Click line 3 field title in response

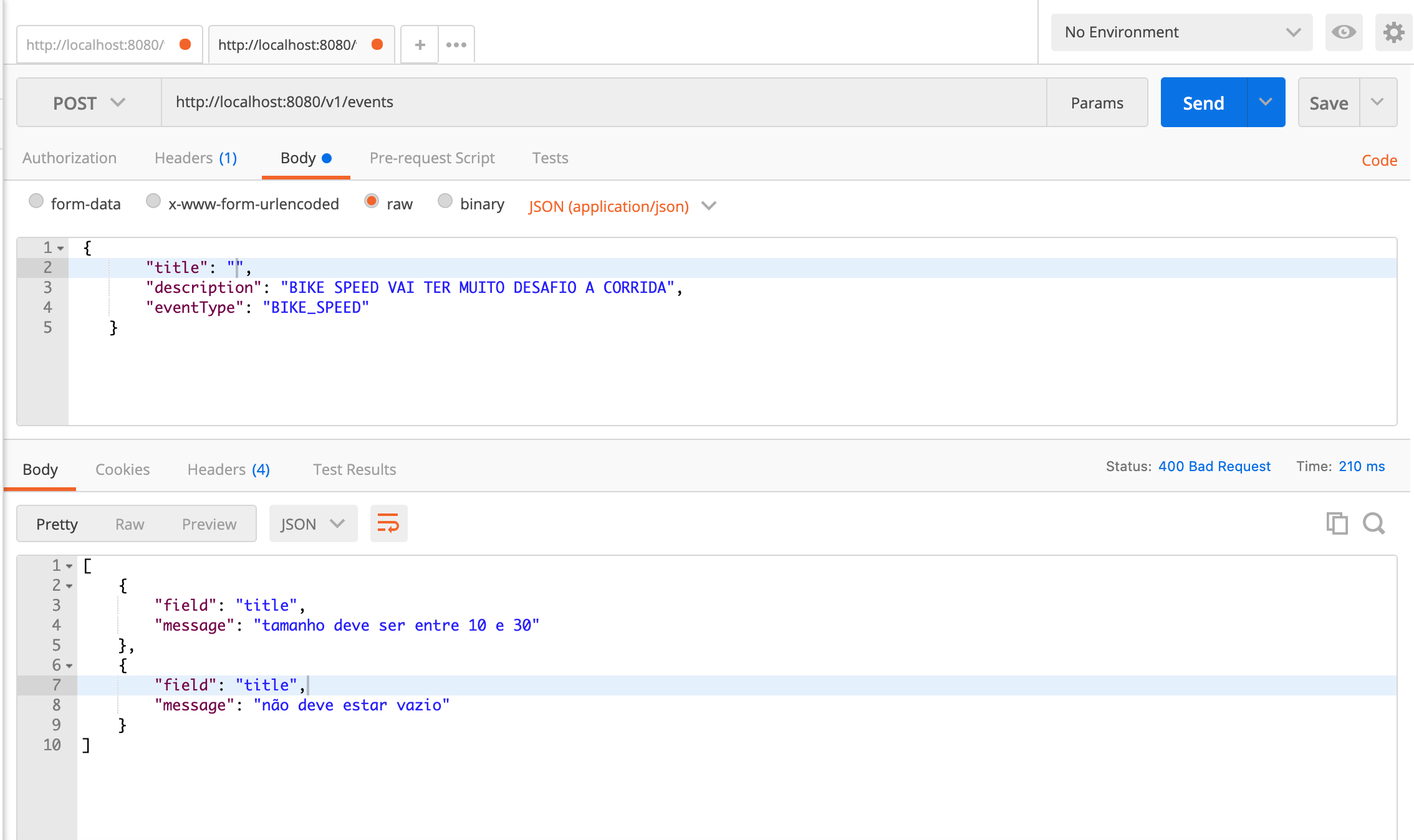coord(230,605)
